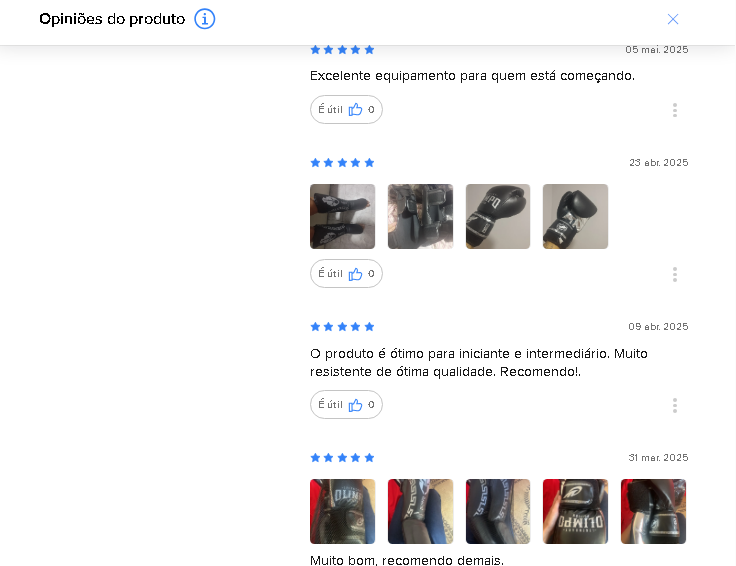Open the third glove photo from 23 abr. review

pos(498,216)
